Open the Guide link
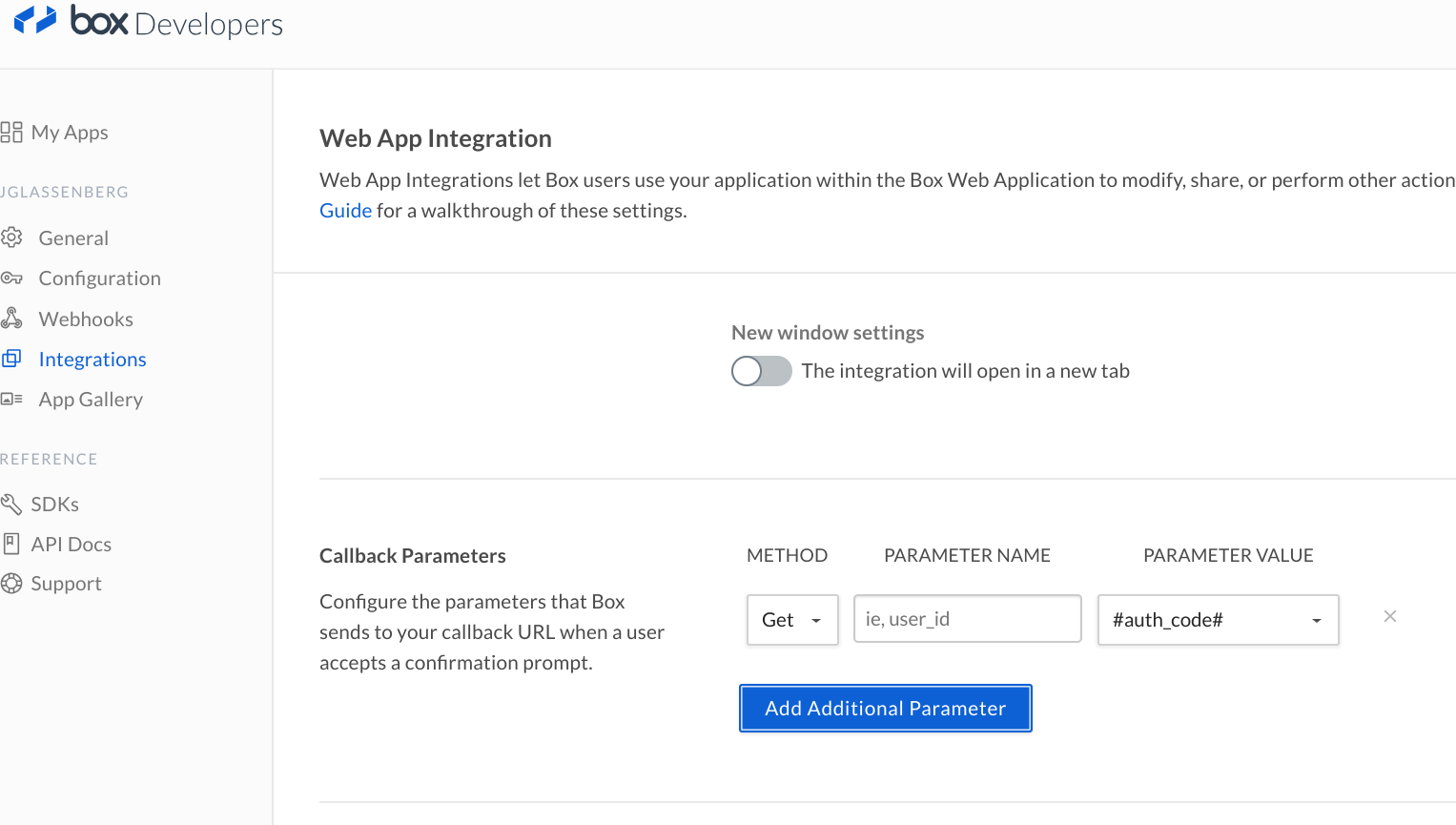 point(345,210)
